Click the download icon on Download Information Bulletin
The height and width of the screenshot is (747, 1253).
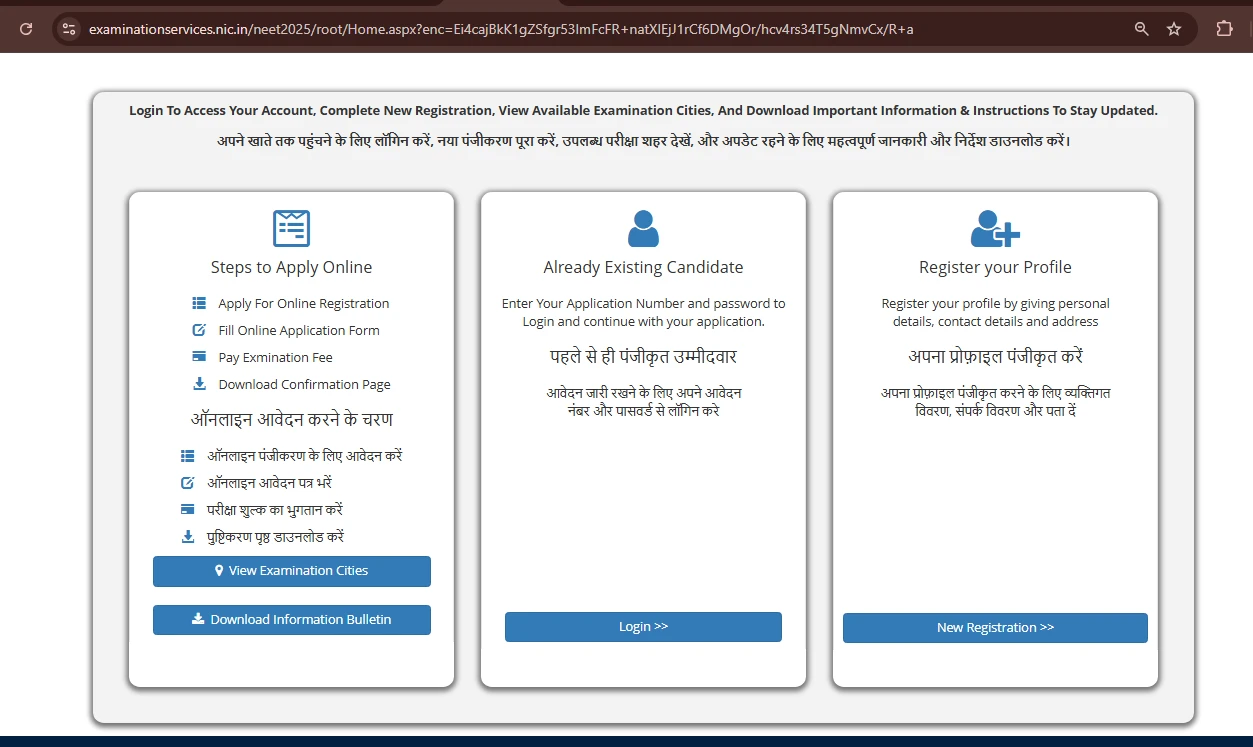tap(196, 619)
